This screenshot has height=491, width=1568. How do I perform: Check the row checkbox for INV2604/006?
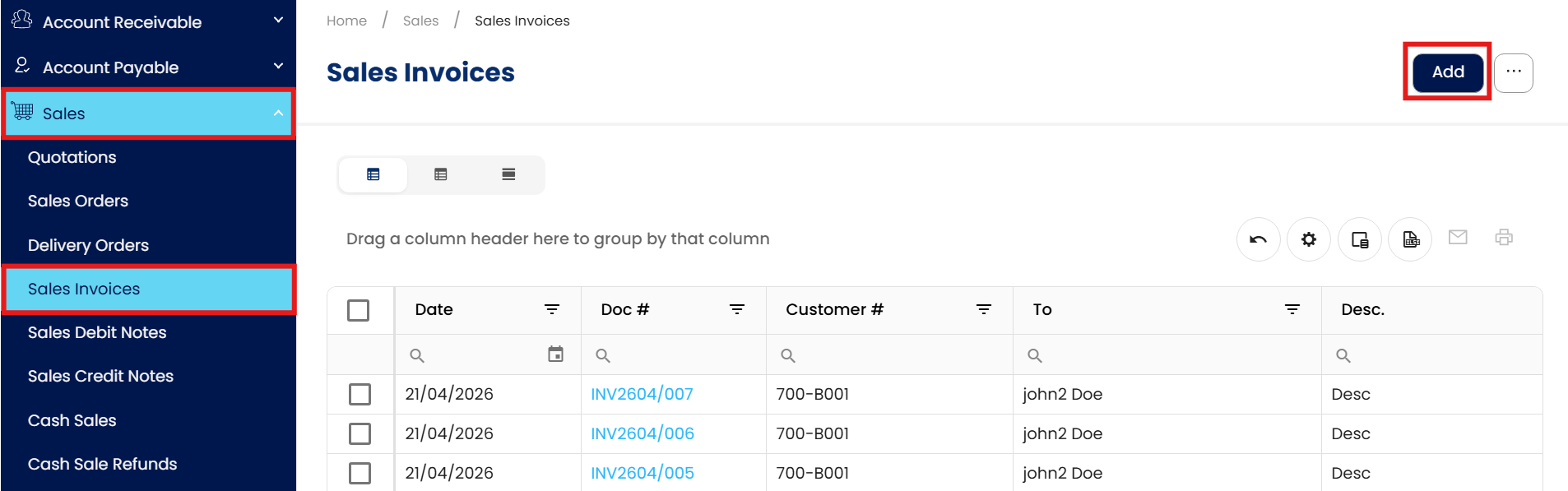tap(360, 433)
